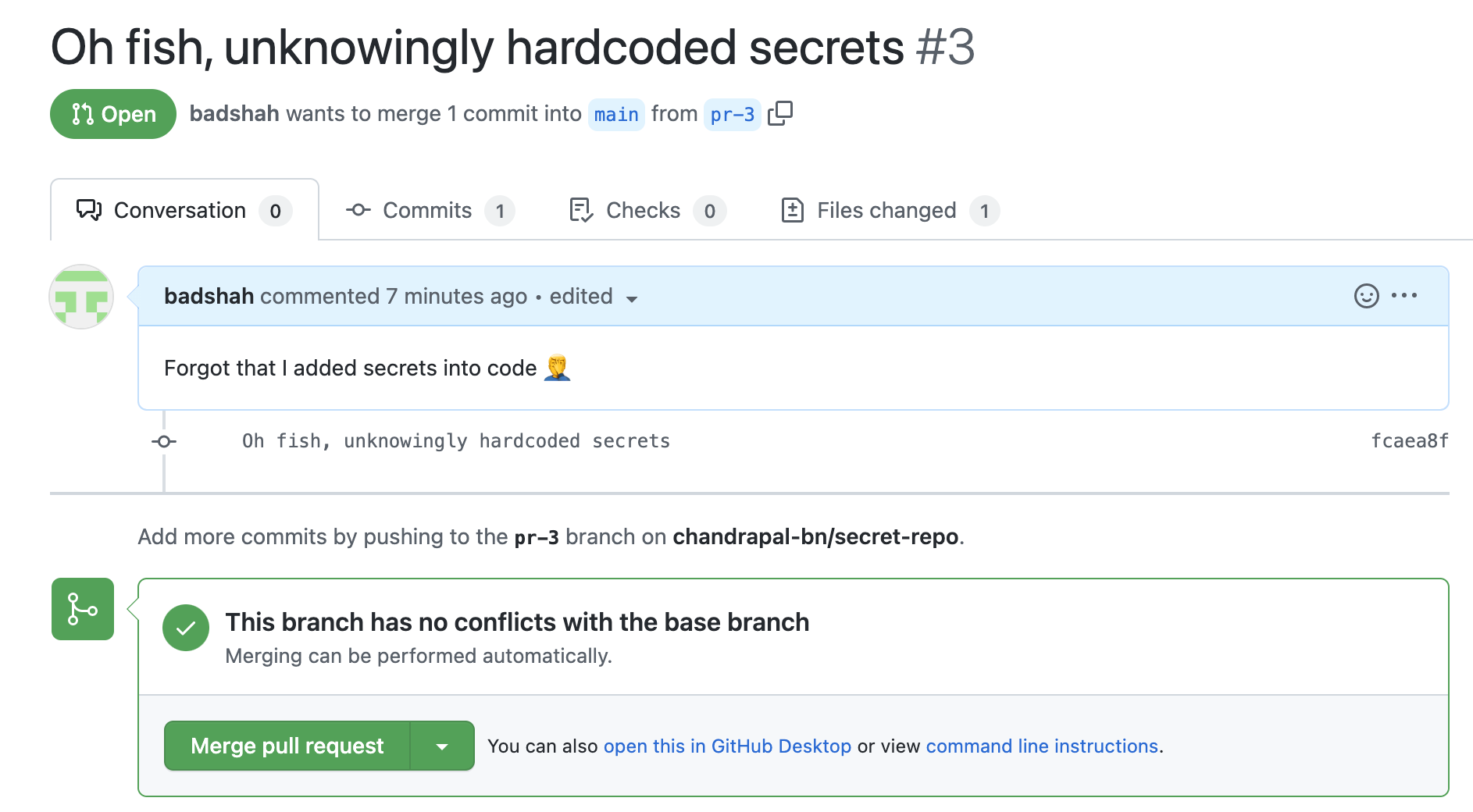The width and height of the screenshot is (1473, 812).
Task: Switch to the Commits tab
Action: [427, 209]
